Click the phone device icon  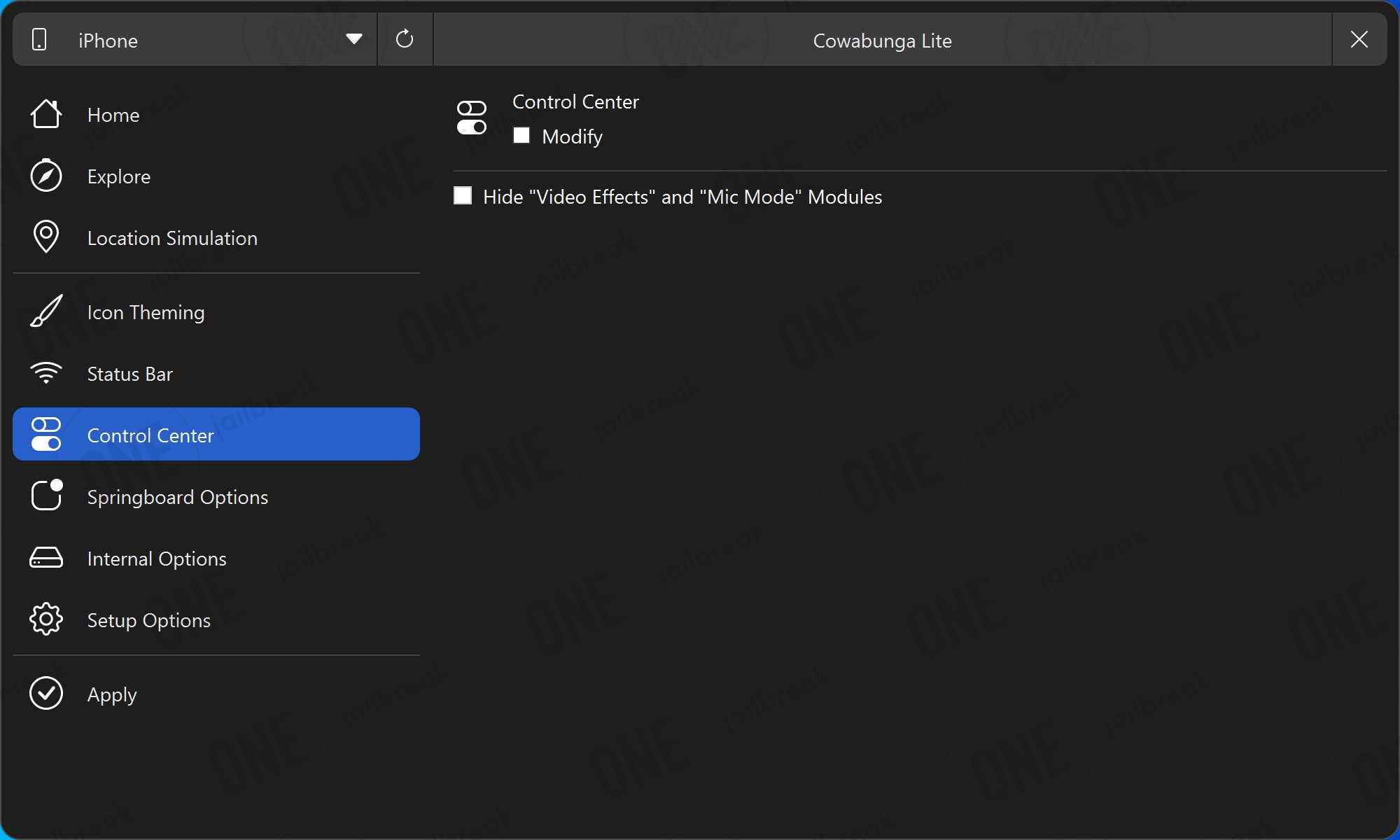click(x=39, y=40)
